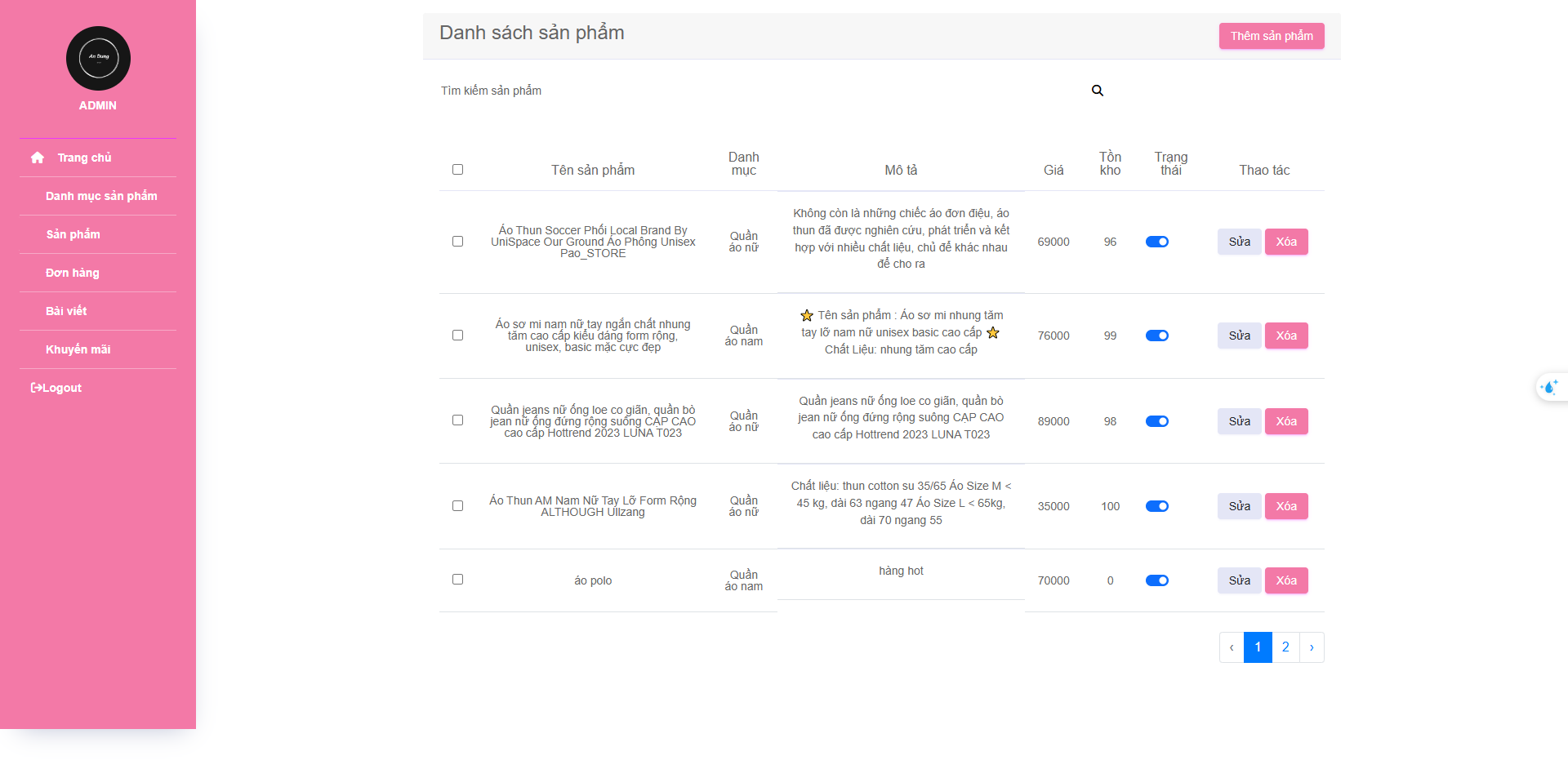Click the Danh sách sản phẩm heading
Screen dimensions: 1568x778
pyautogui.click(x=532, y=33)
